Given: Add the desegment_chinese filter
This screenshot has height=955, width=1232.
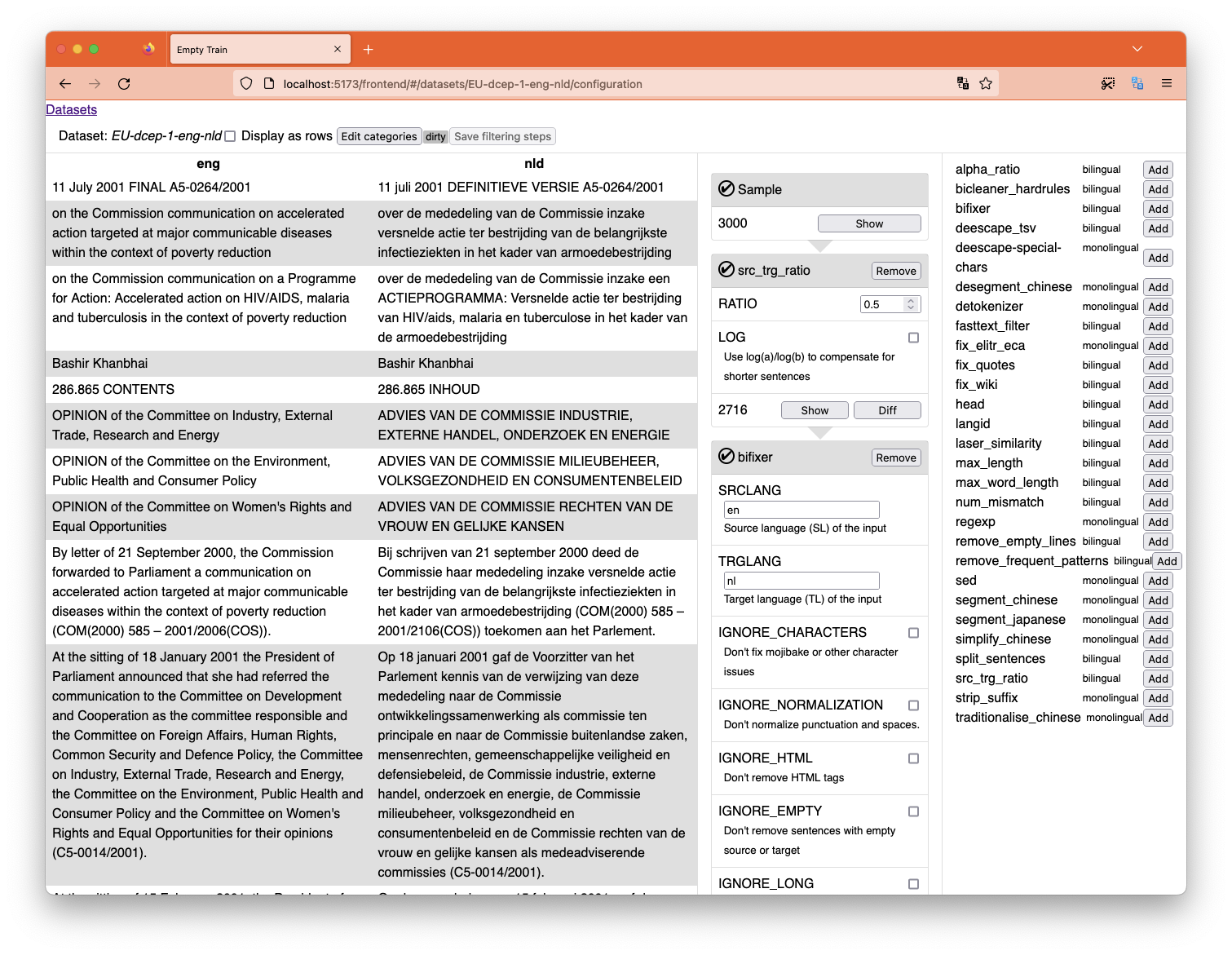Looking at the screenshot, I should pyautogui.click(x=1158, y=287).
